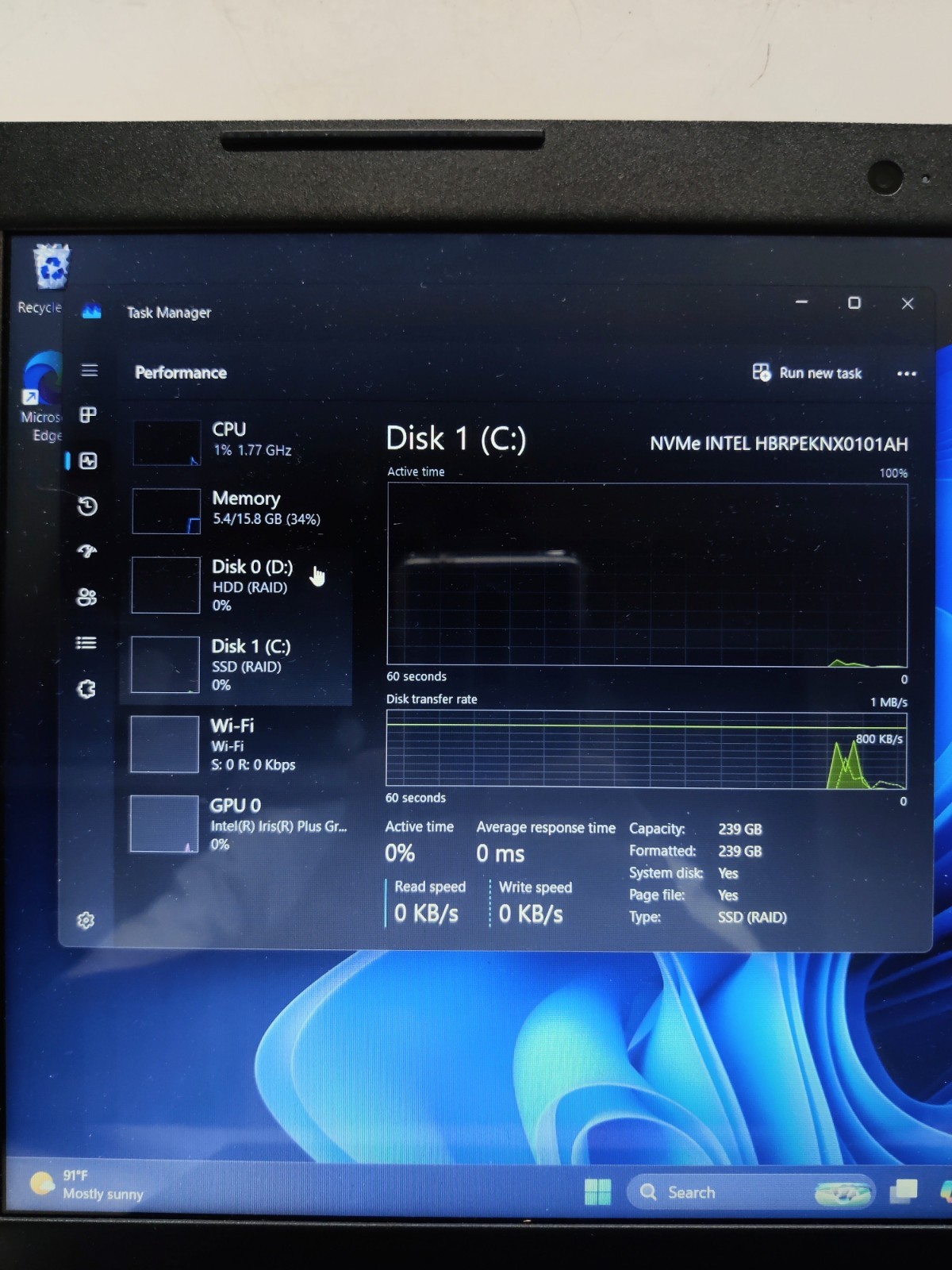
Task: Click the CPU mini graph thumbnail
Action: 167,443
